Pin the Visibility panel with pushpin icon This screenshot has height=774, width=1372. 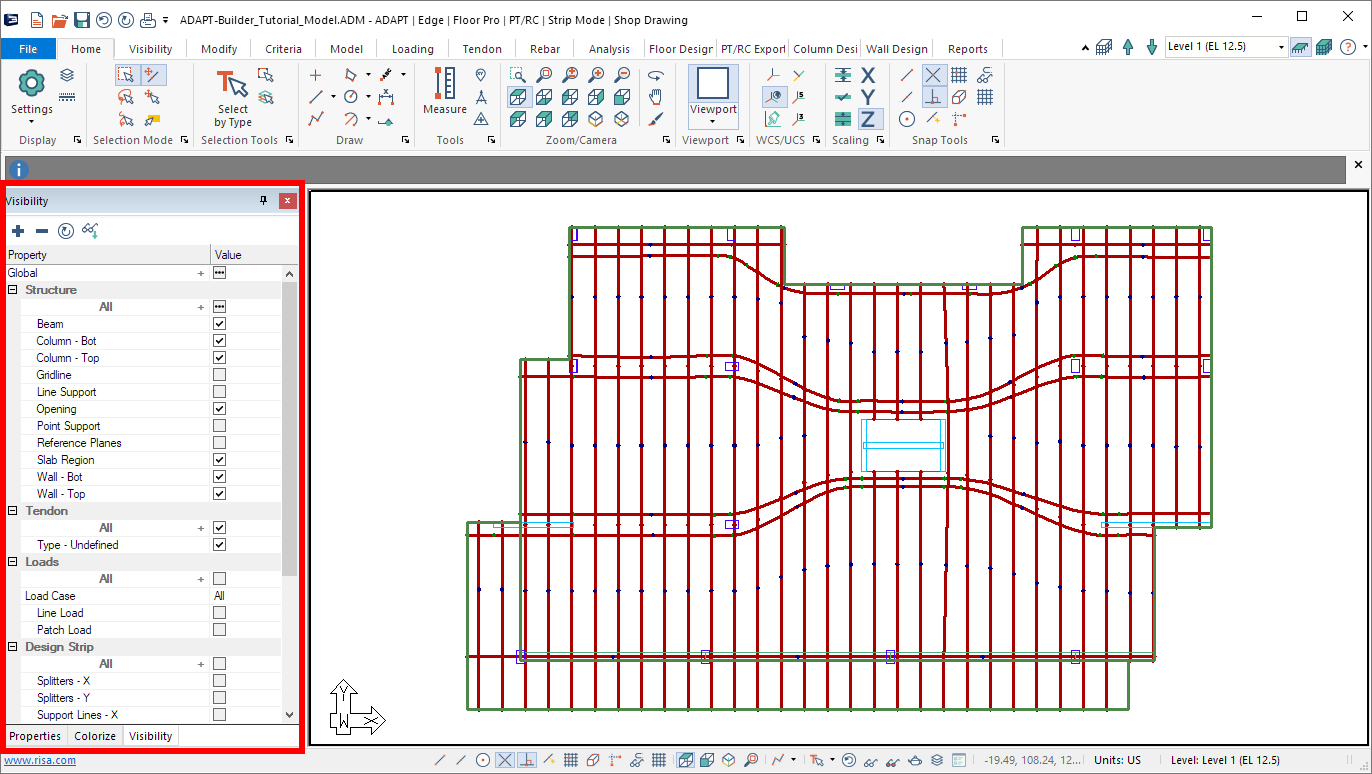264,201
